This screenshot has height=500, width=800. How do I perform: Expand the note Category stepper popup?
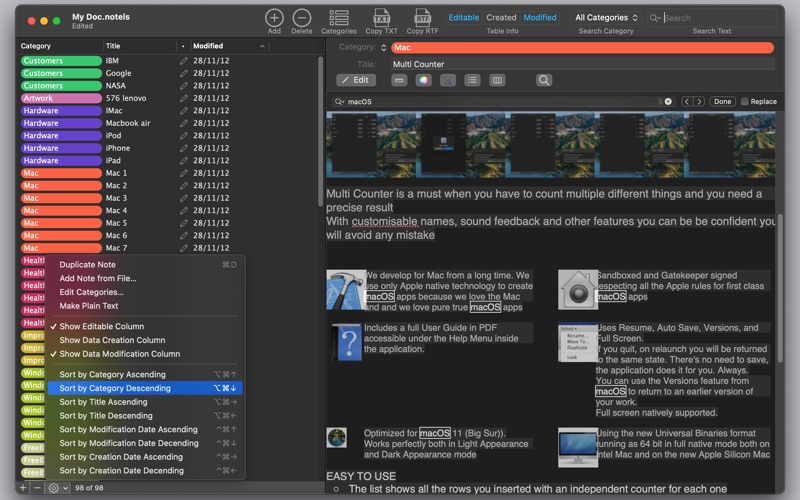383,47
